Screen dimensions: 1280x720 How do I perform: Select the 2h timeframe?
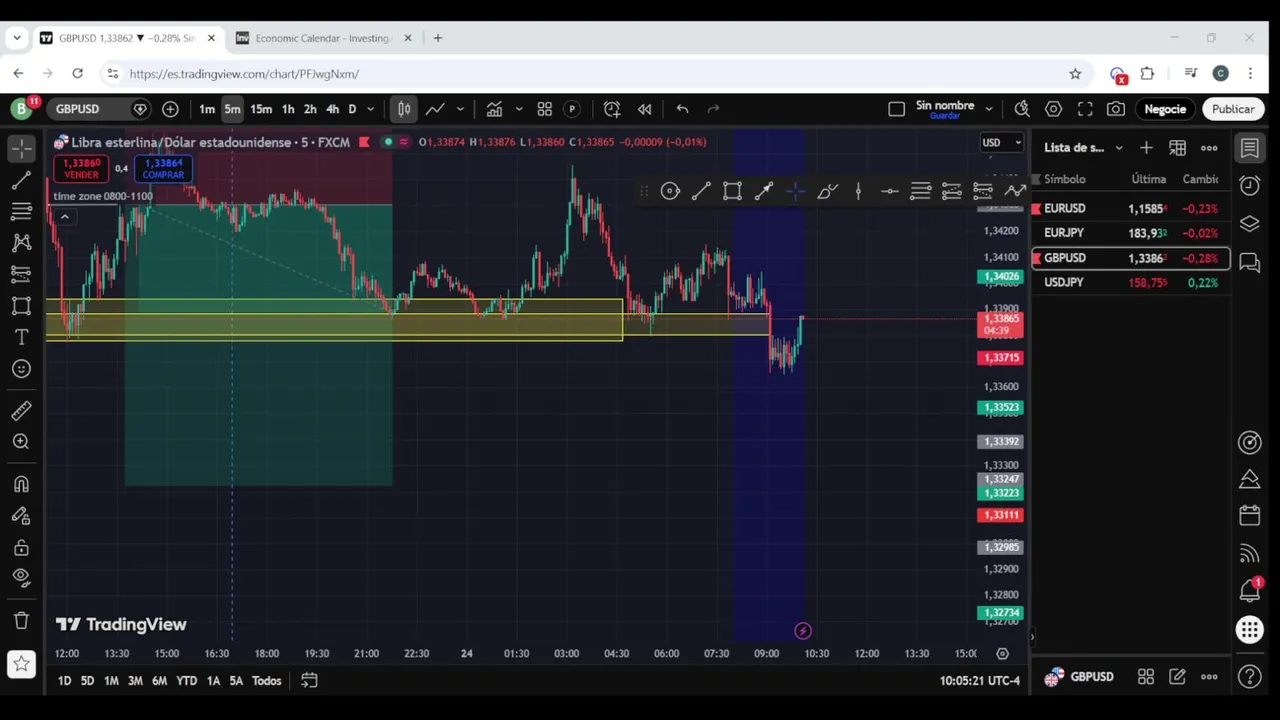point(310,109)
